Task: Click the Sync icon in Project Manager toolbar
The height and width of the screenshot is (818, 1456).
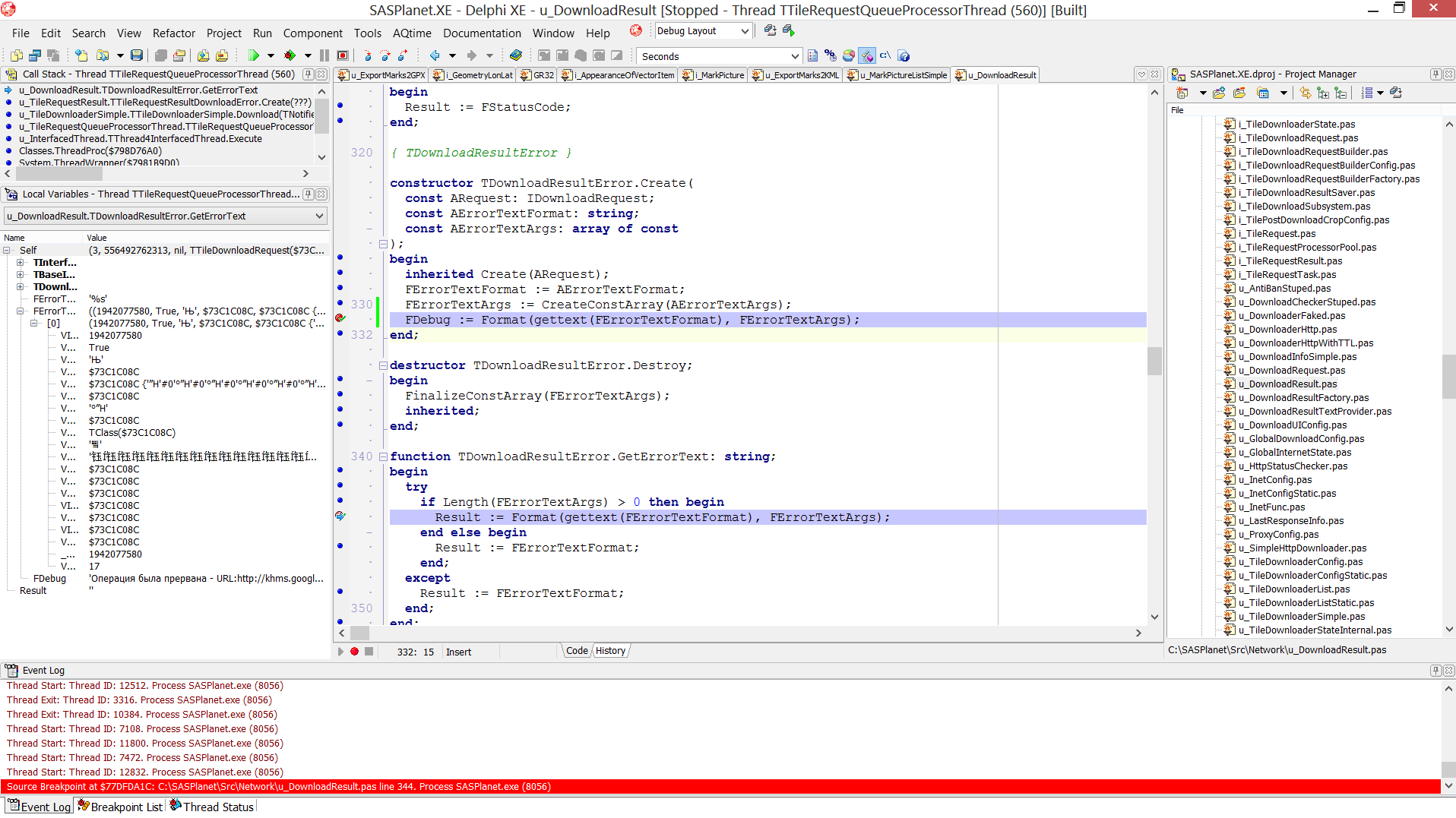Action: pyautogui.click(x=1305, y=93)
